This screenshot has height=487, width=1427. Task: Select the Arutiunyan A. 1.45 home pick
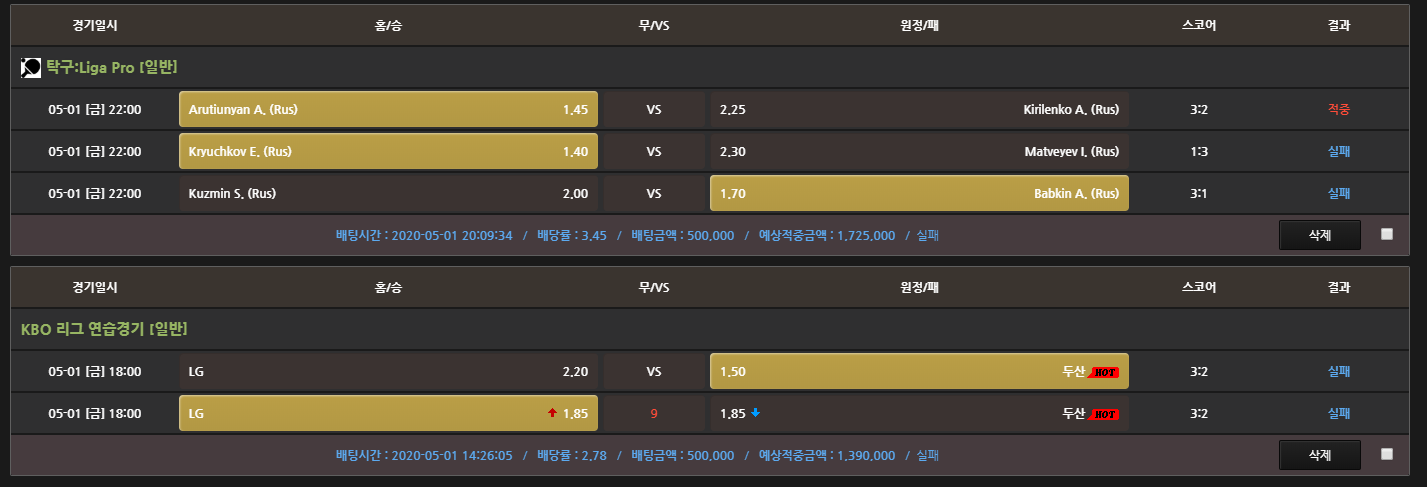[x=388, y=109]
